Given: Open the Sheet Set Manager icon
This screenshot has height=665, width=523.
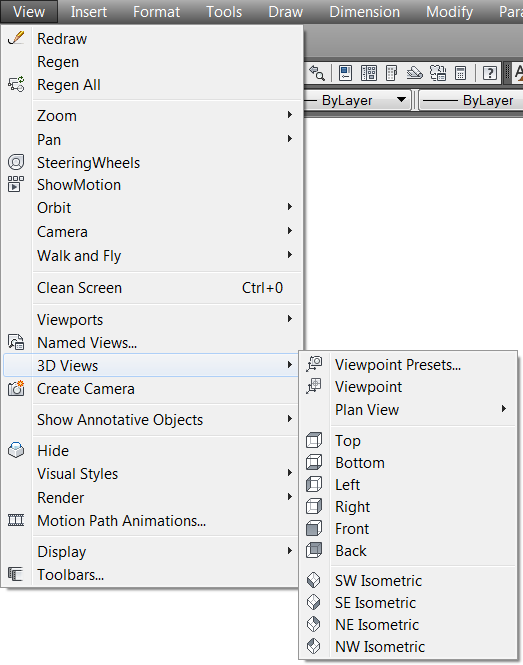Looking at the screenshot, I should (x=414, y=73).
